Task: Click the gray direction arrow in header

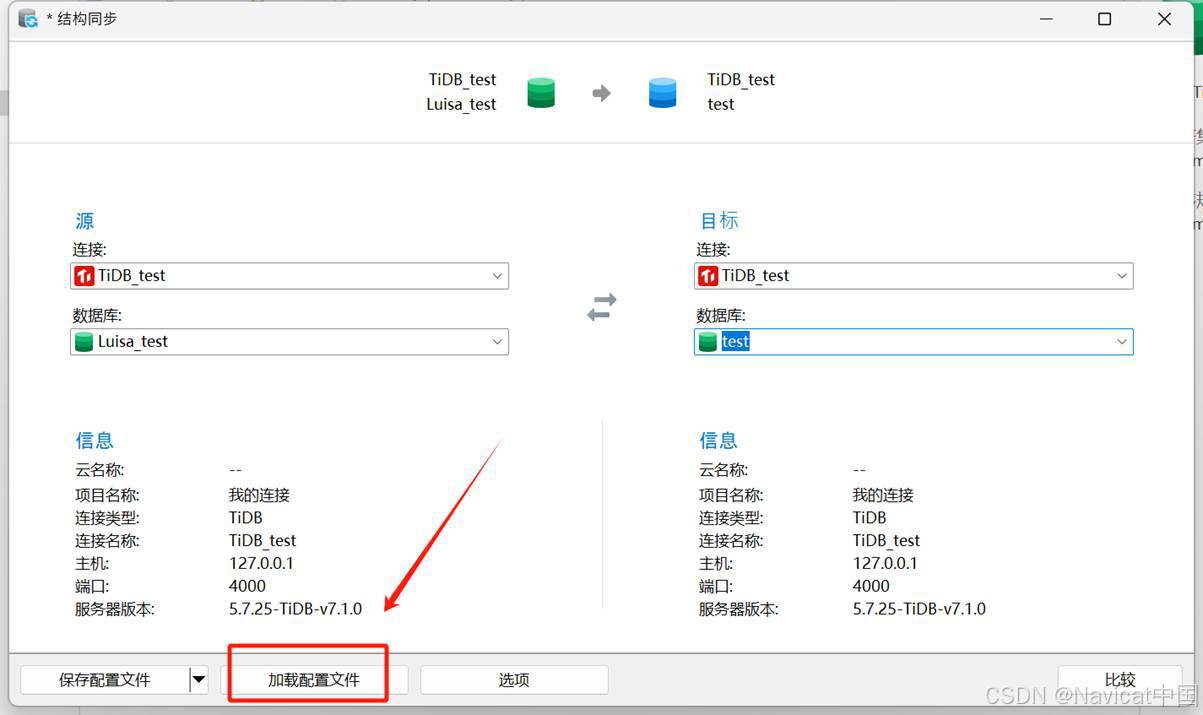Action: (601, 93)
